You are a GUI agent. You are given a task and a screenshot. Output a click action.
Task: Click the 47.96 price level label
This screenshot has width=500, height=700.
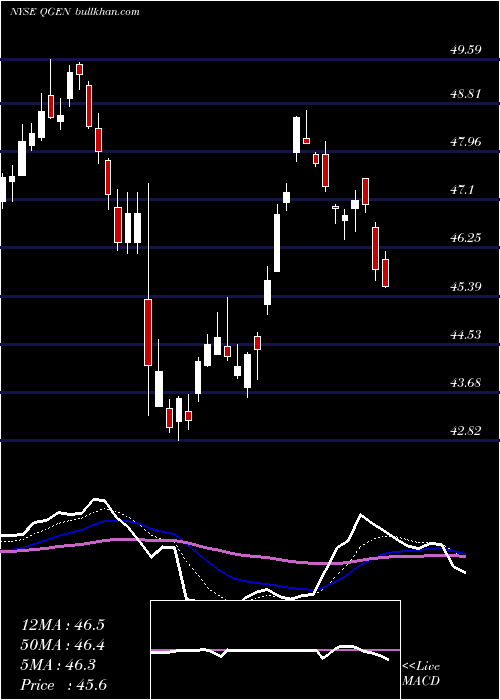tap(465, 142)
